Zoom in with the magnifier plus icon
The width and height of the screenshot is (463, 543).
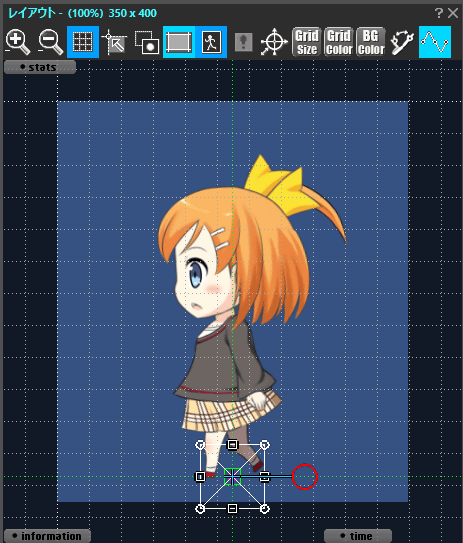18,42
